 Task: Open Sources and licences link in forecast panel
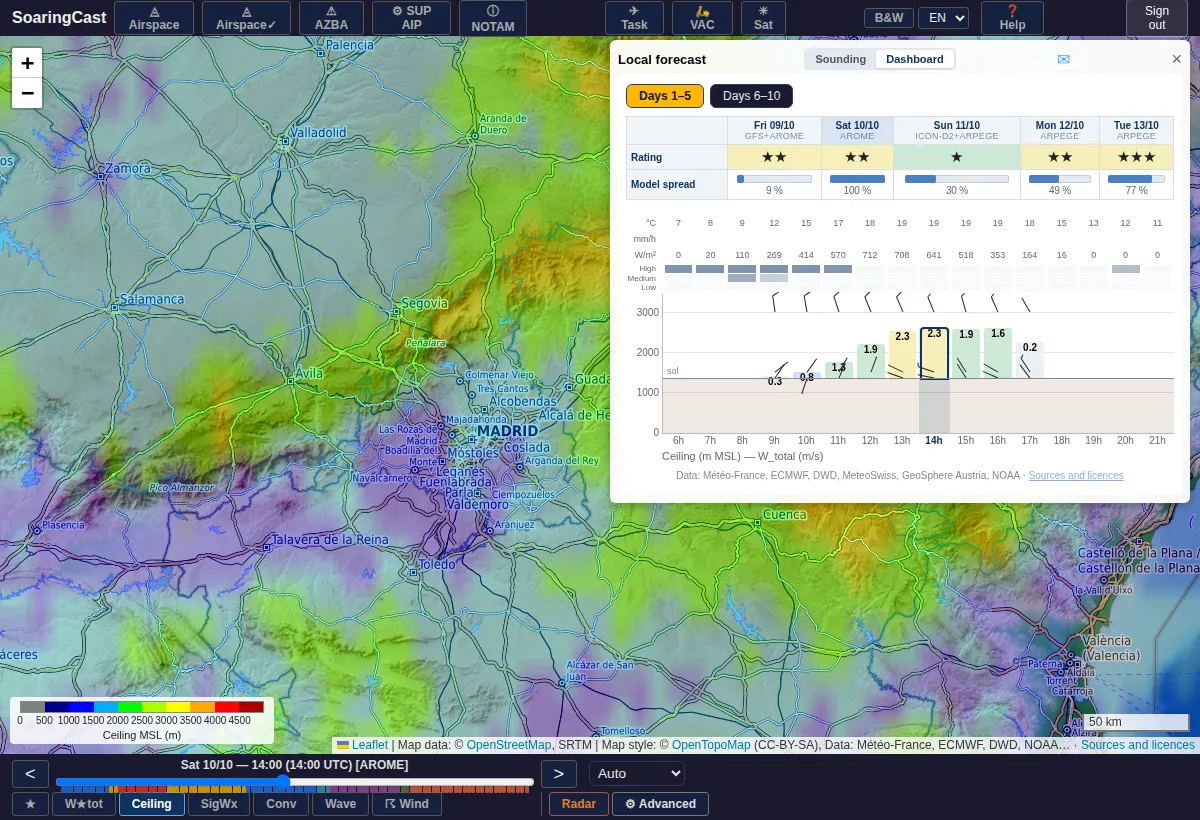click(x=1076, y=476)
